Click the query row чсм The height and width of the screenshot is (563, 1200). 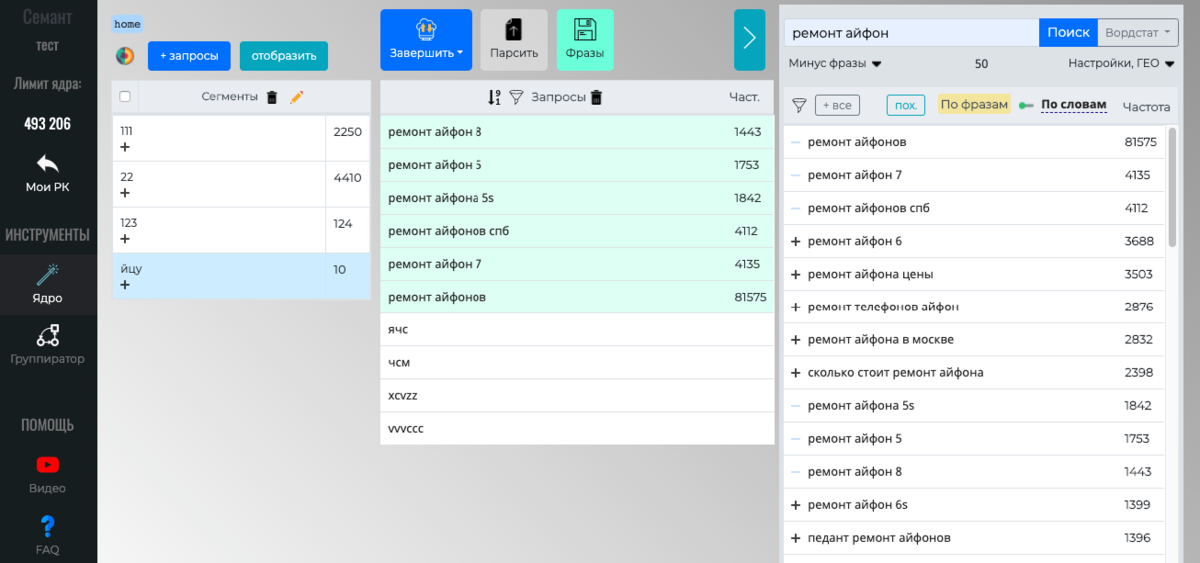pos(577,363)
